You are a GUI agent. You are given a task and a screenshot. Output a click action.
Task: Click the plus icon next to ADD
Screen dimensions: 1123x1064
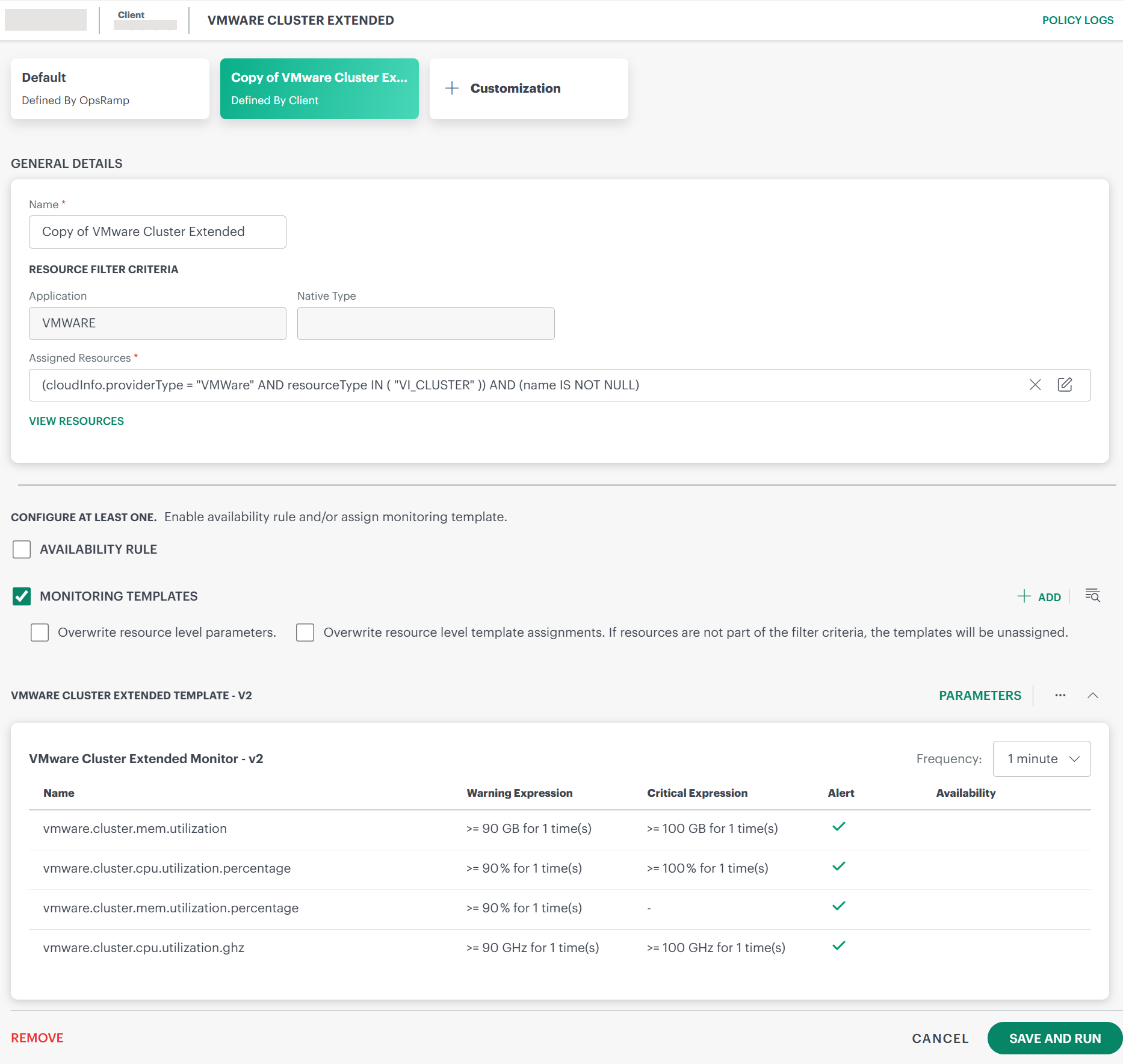(1024, 596)
